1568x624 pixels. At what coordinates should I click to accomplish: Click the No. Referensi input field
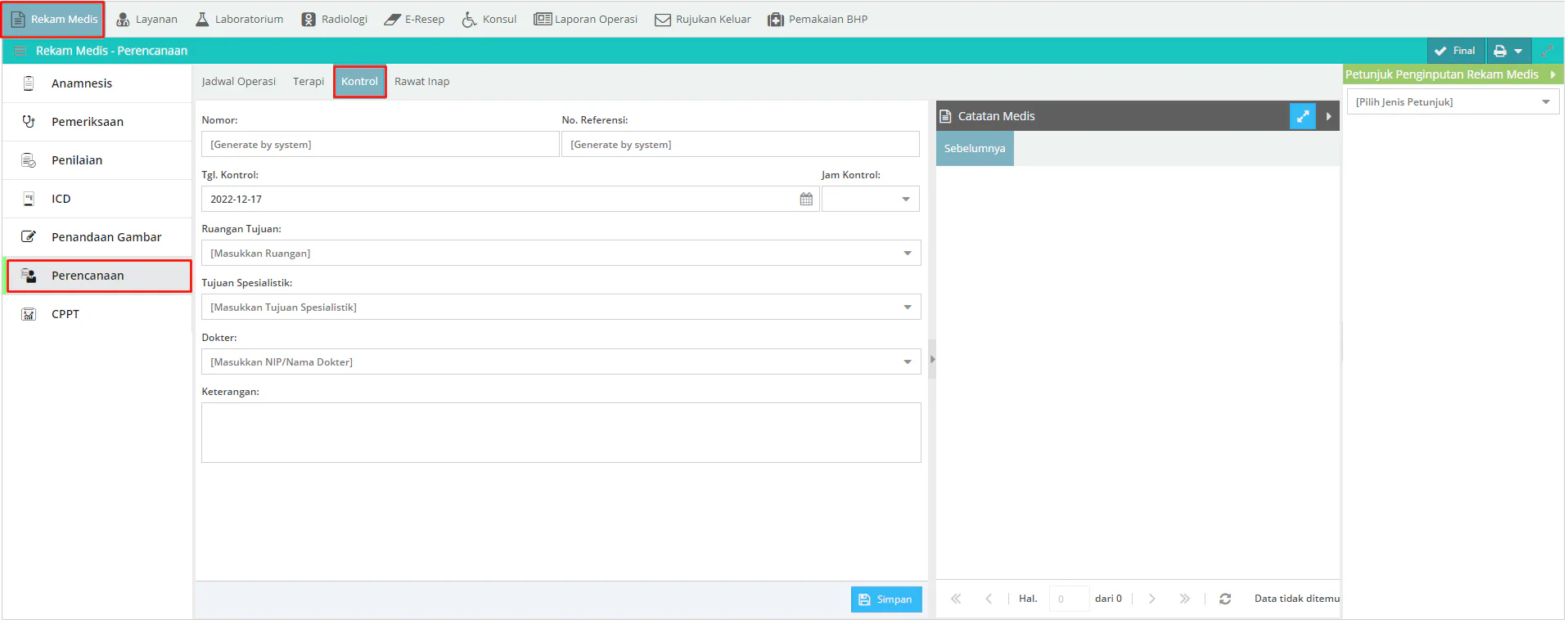[741, 145]
